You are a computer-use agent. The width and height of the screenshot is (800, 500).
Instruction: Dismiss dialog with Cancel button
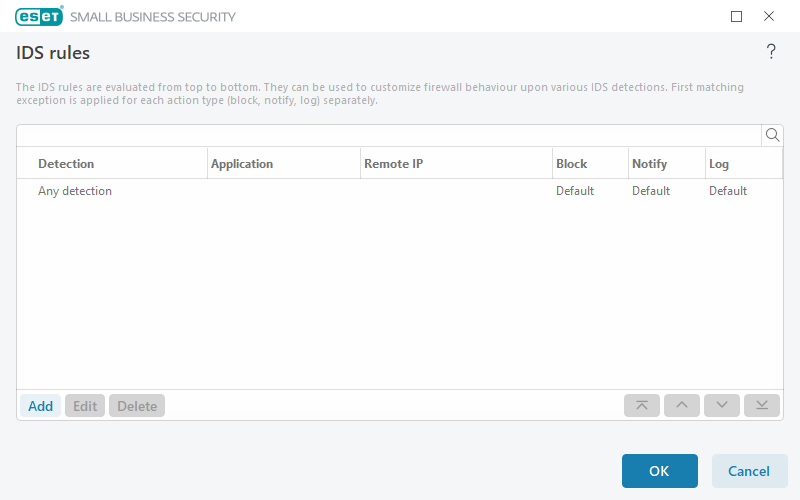pos(749,471)
